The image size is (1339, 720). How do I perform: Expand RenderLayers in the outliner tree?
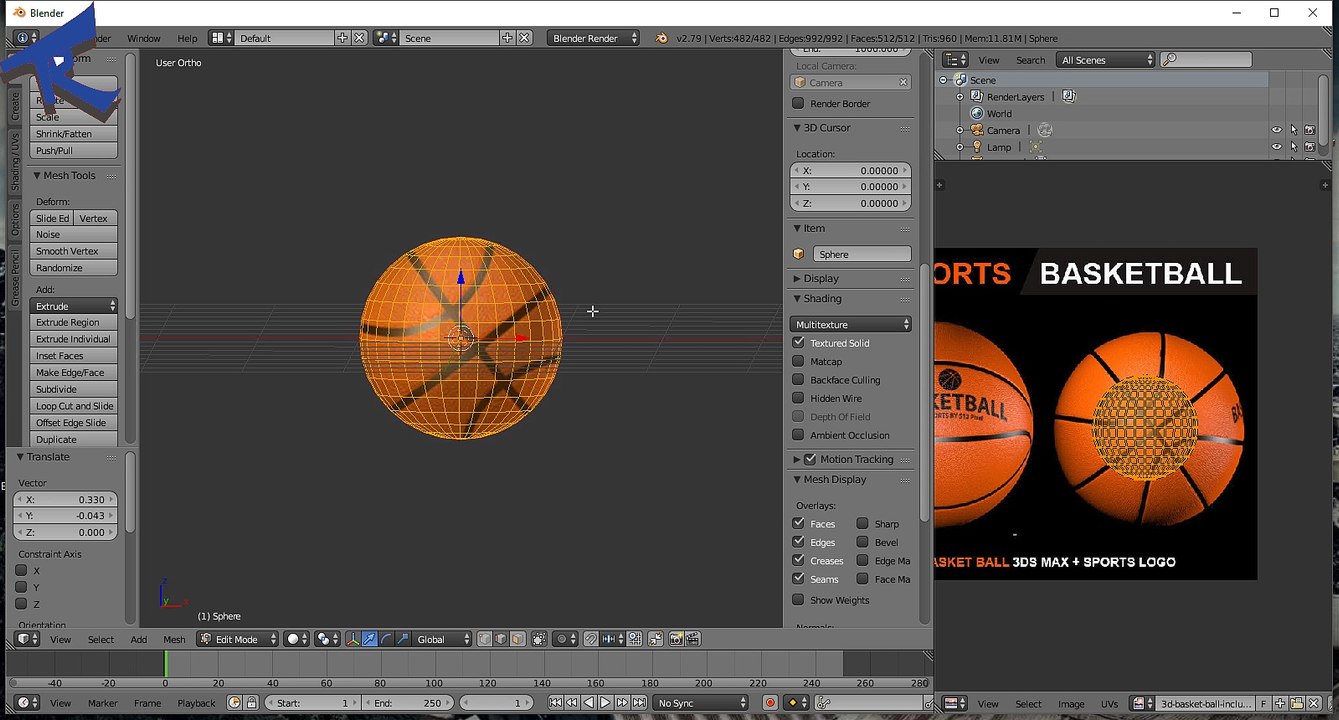click(960, 97)
